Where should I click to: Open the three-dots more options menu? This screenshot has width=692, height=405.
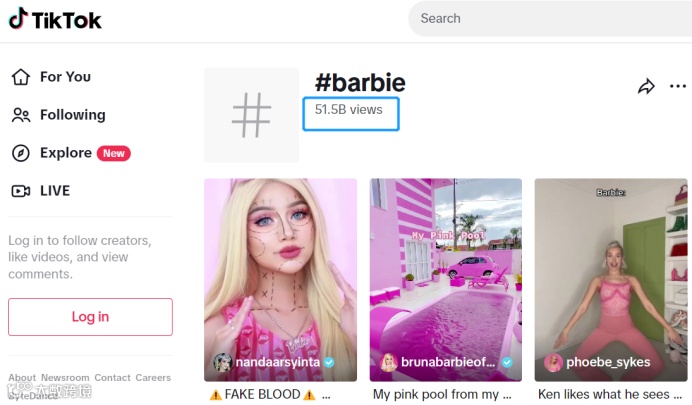678,86
